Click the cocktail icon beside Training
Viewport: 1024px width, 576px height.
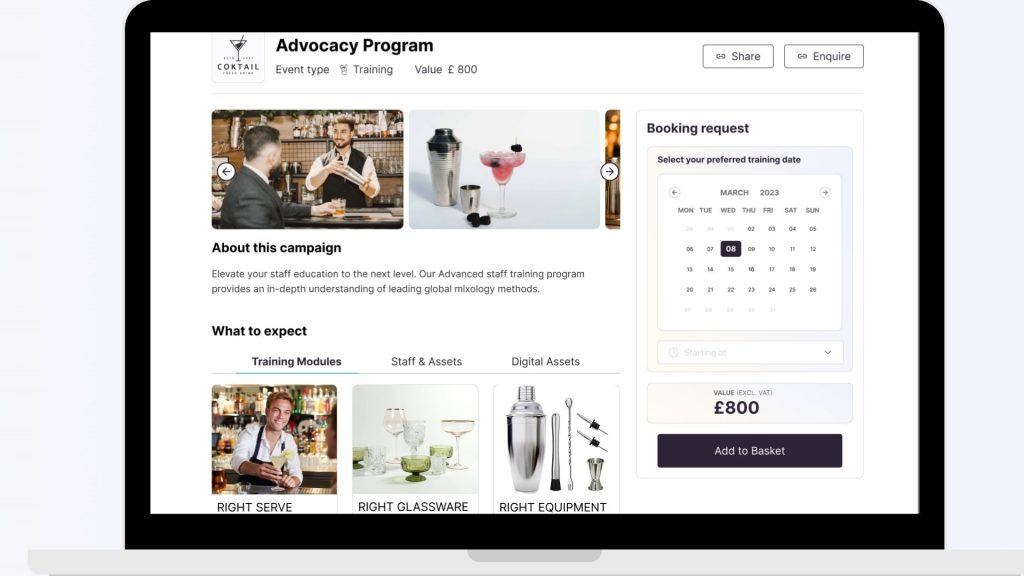(x=344, y=69)
